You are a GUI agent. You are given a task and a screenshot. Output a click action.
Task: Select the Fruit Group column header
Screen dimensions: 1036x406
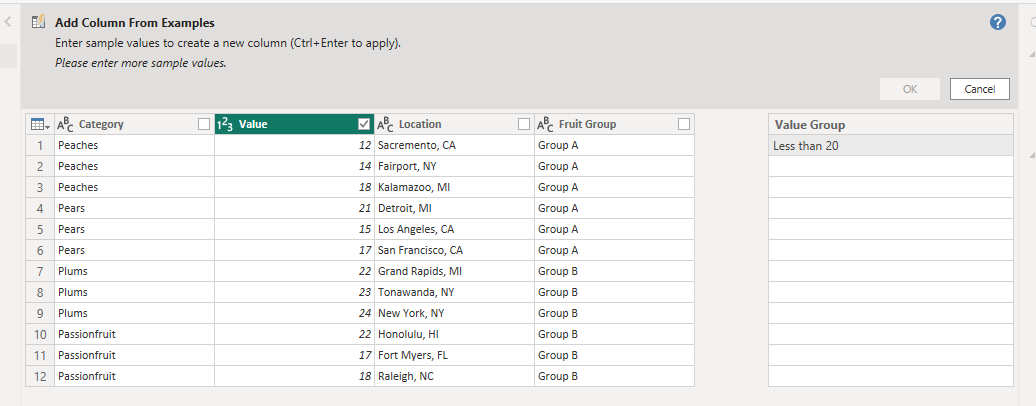pos(614,124)
